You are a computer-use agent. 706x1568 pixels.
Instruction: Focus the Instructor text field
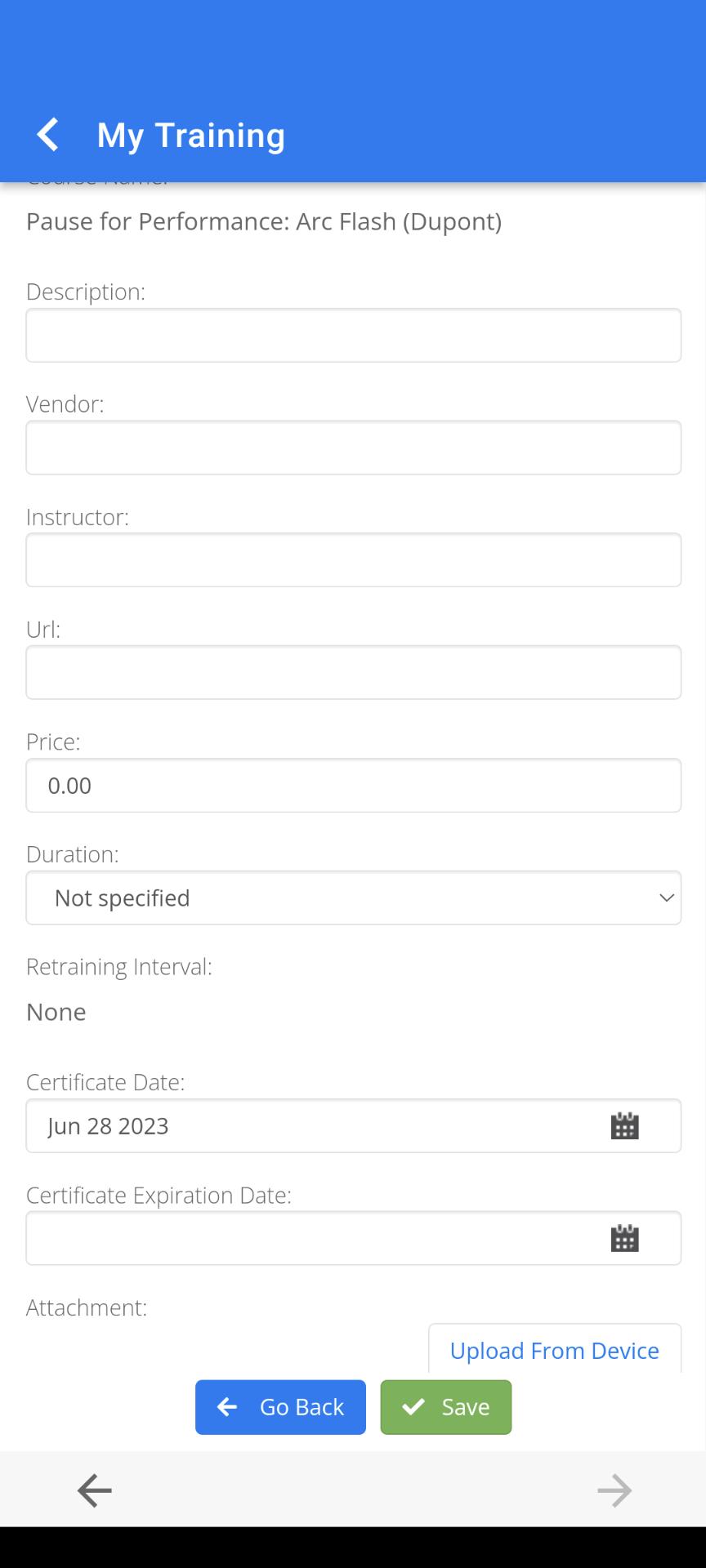click(354, 560)
